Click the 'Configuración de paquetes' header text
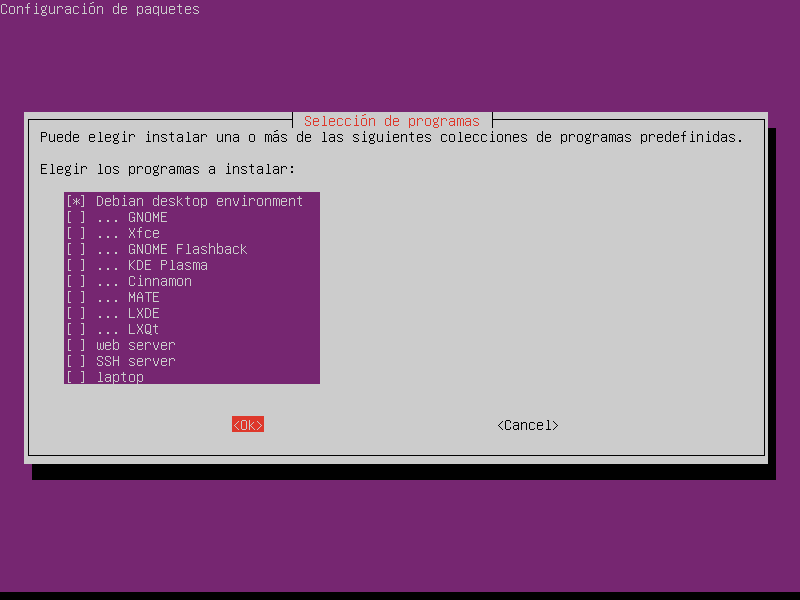 click(x=100, y=9)
